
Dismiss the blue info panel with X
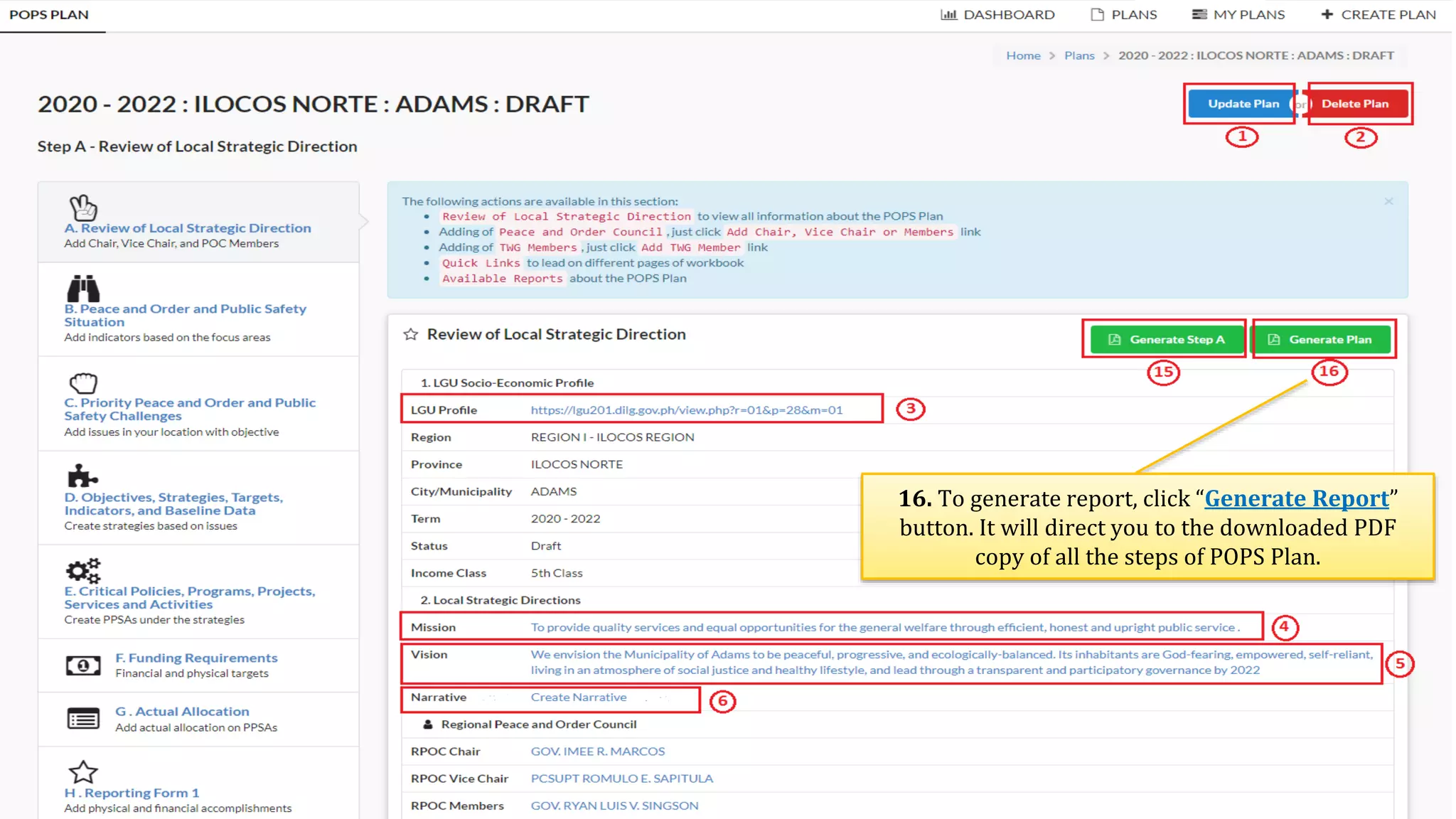click(1388, 202)
